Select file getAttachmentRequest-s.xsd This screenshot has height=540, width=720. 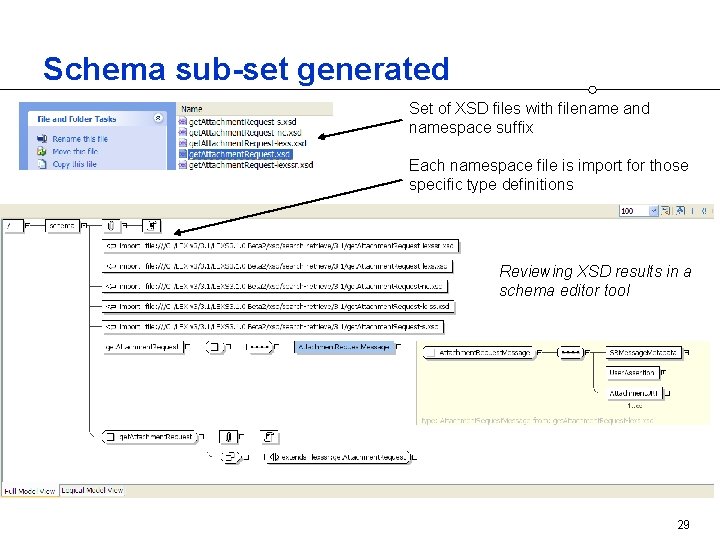[242, 122]
